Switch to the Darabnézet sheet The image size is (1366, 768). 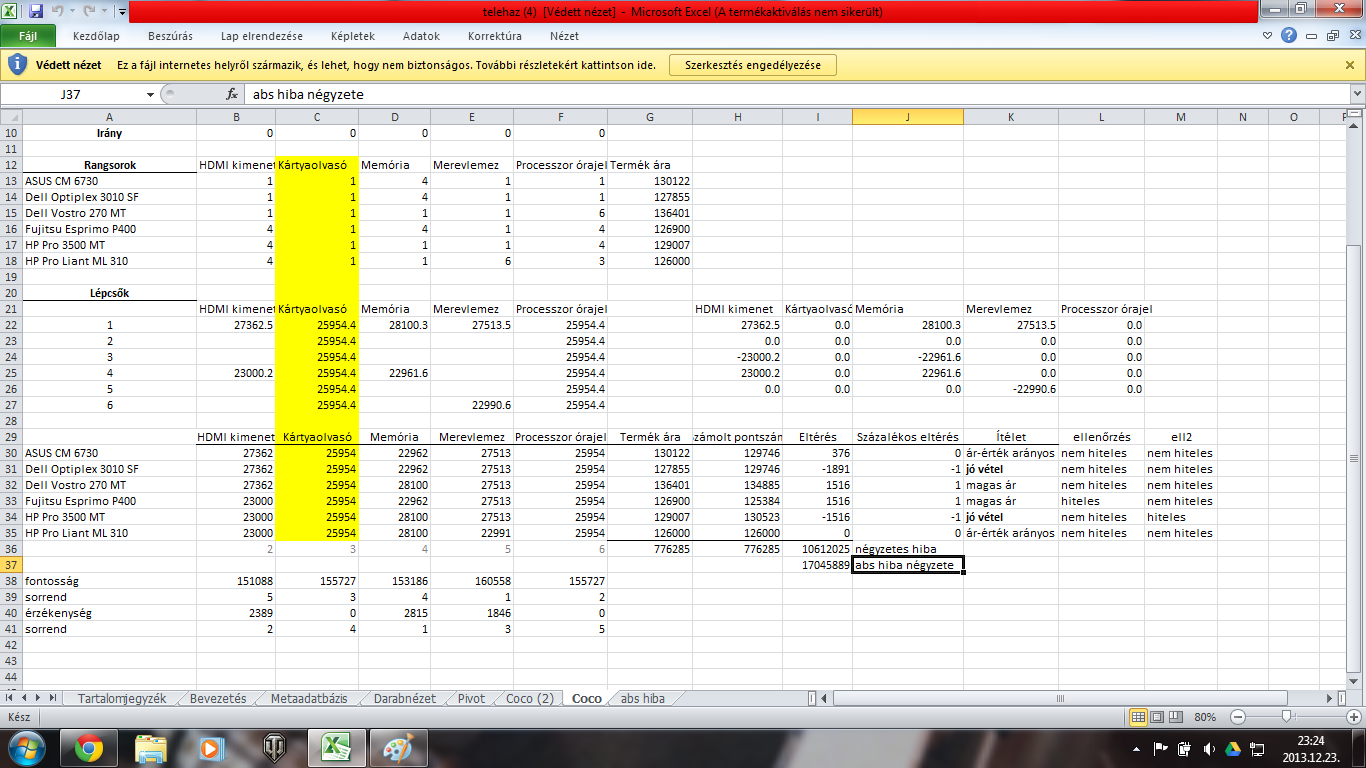[x=405, y=698]
